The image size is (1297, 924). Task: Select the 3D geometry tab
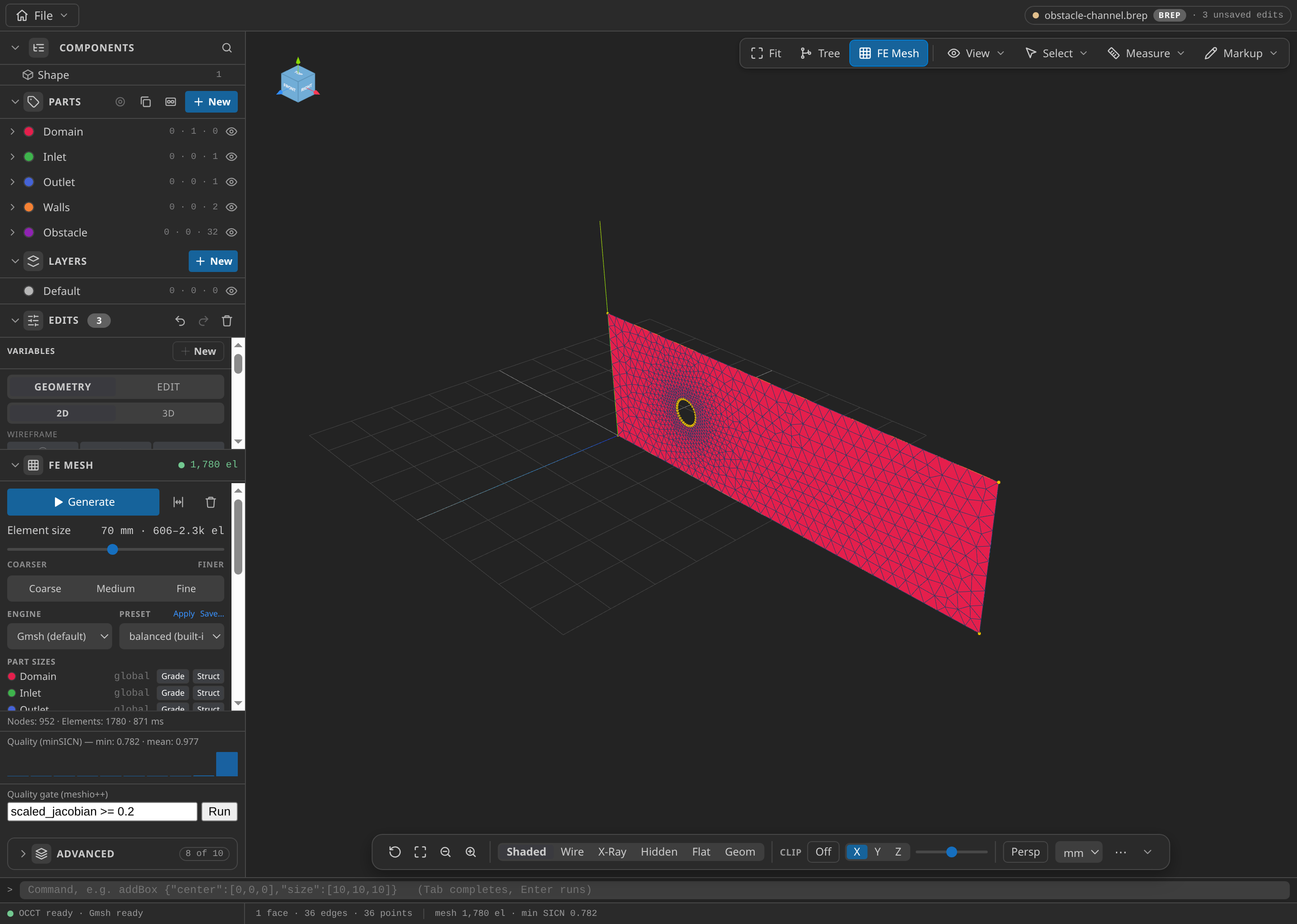click(x=168, y=413)
